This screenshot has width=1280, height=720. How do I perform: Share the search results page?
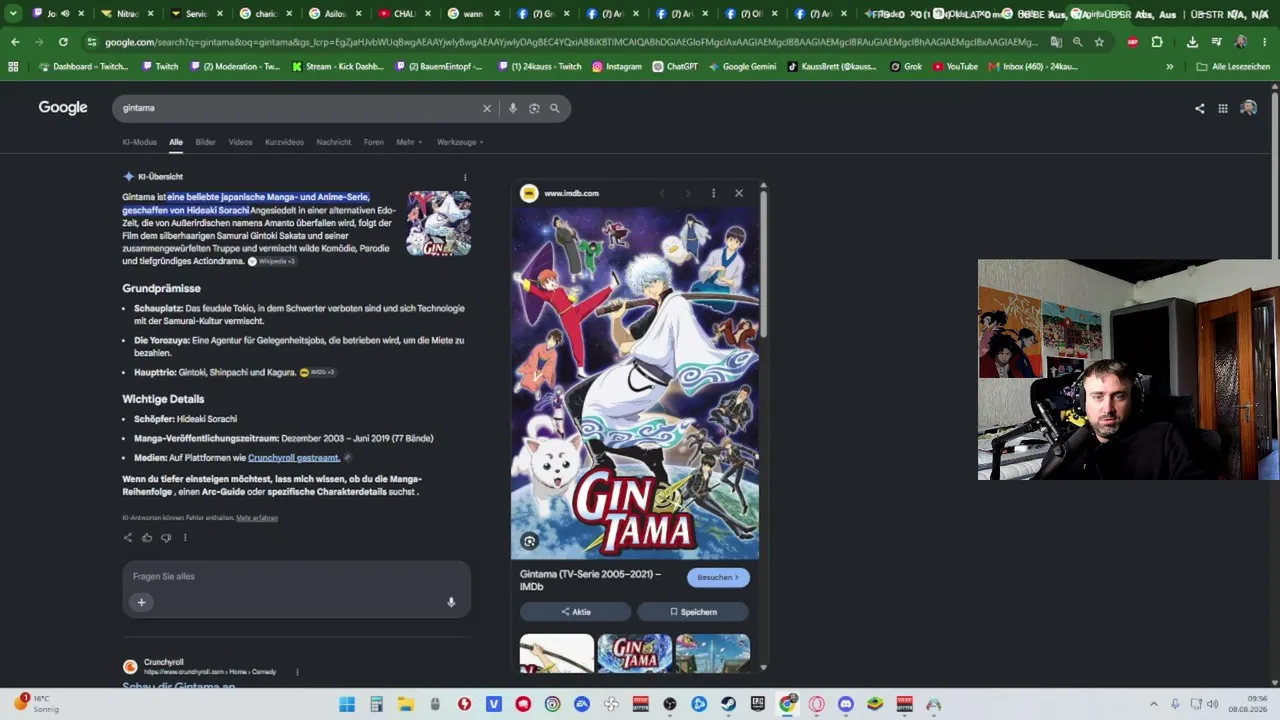point(1199,108)
